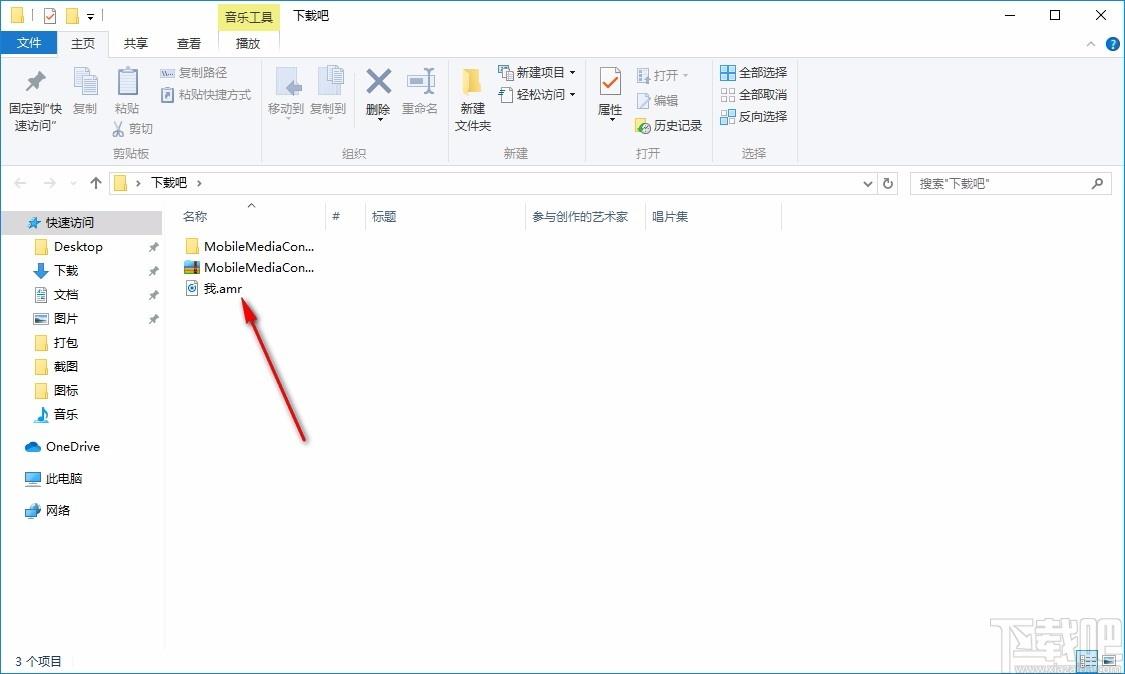This screenshot has width=1125, height=674.
Task: Select MobileMediaCon... archive file
Action: coord(250,268)
